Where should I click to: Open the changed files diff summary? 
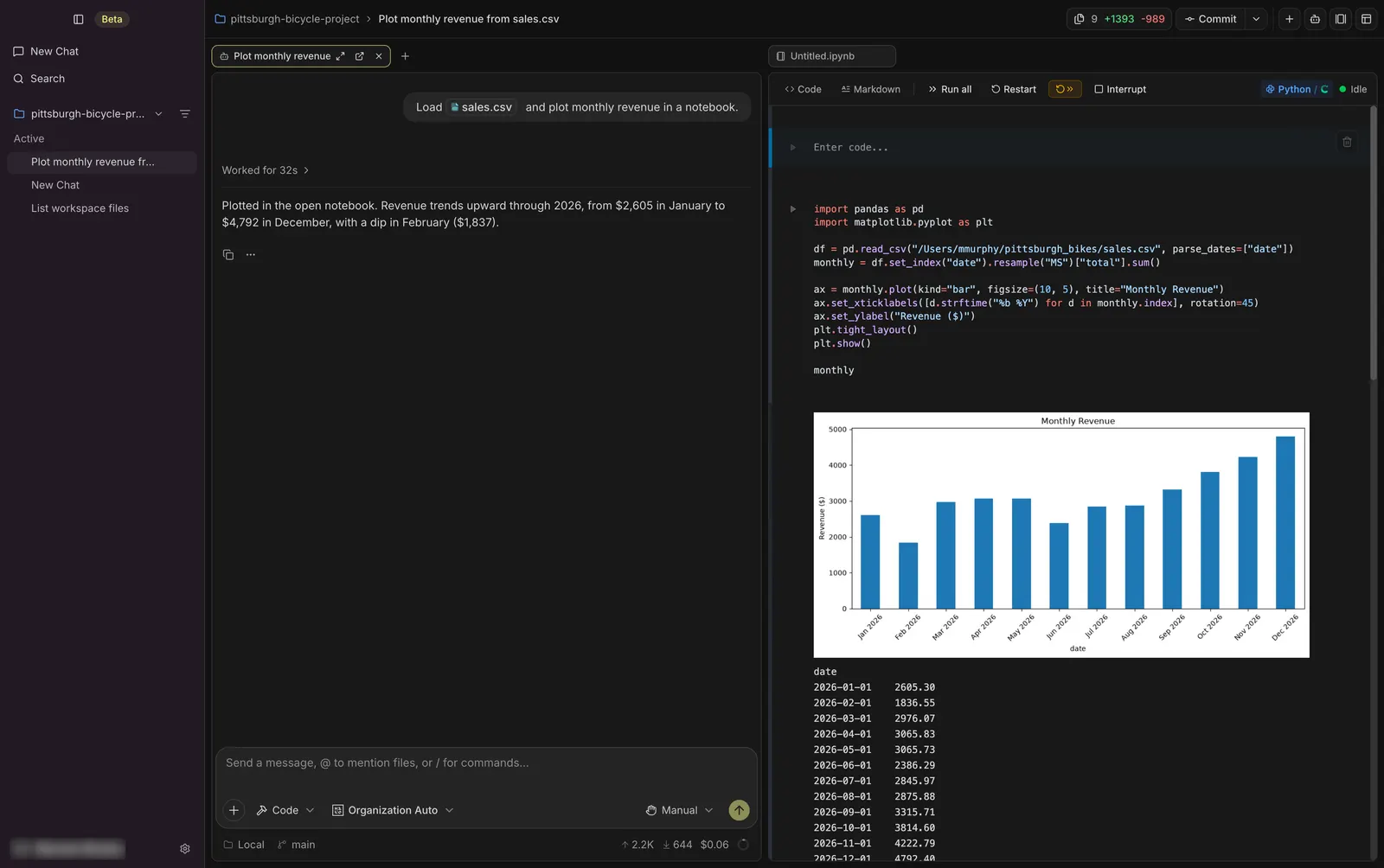[x=1118, y=19]
